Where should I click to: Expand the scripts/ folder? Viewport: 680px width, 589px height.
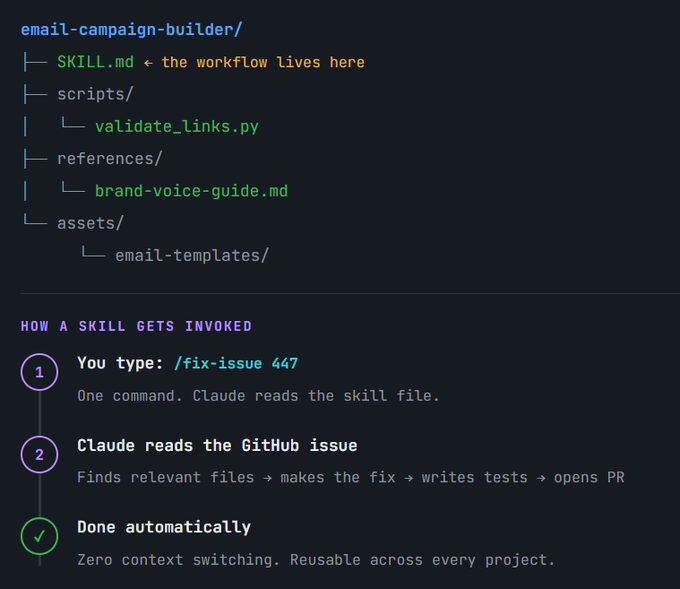(x=95, y=94)
